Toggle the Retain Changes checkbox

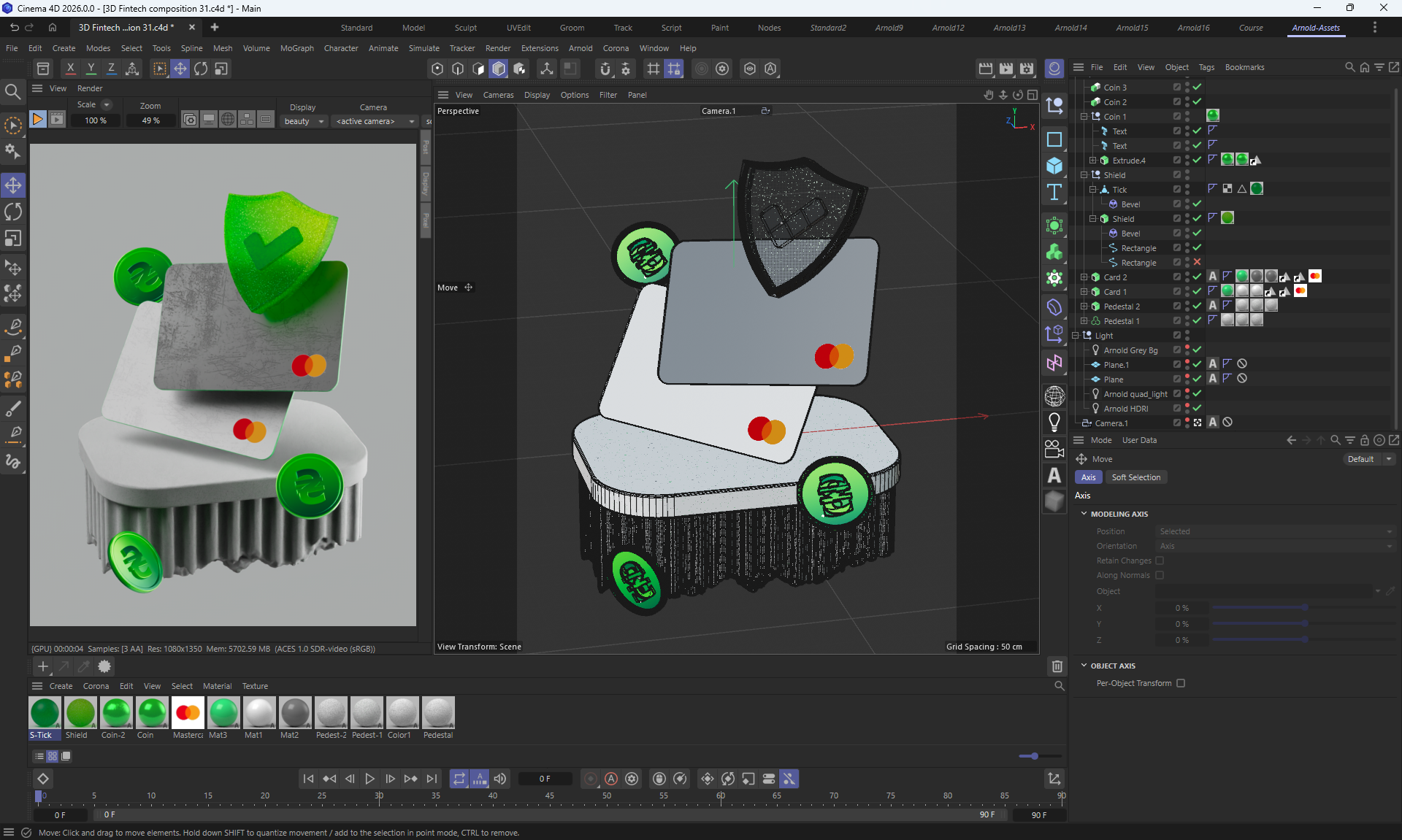click(x=1160, y=560)
